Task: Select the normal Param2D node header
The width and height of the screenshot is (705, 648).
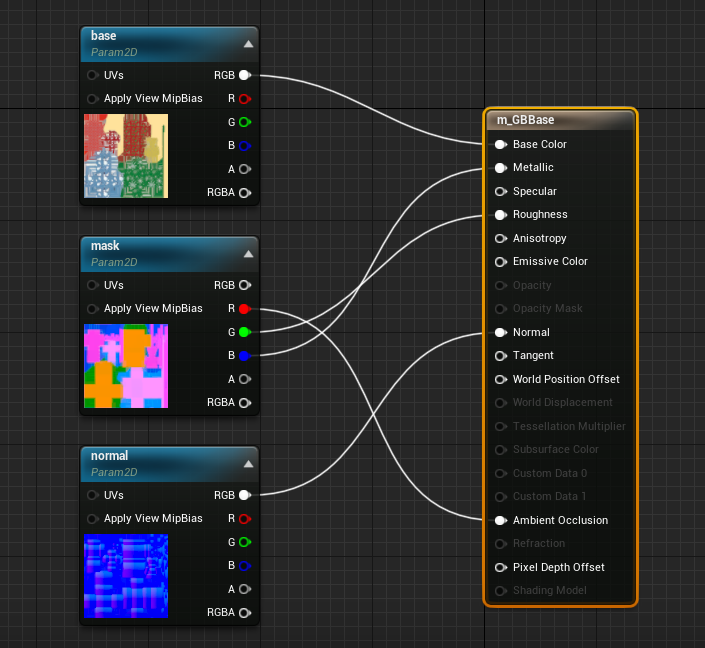Action: click(x=170, y=464)
